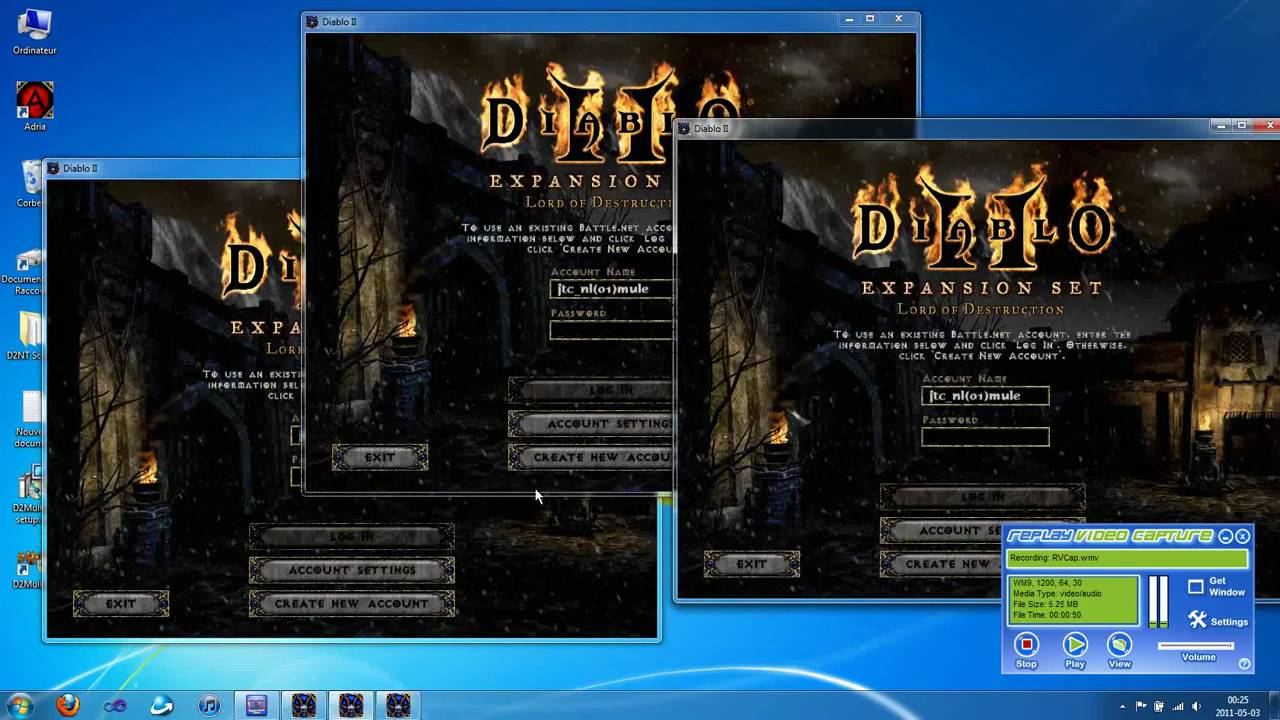
Task: Click the purple infinity taskbar icon
Action: click(x=115, y=706)
